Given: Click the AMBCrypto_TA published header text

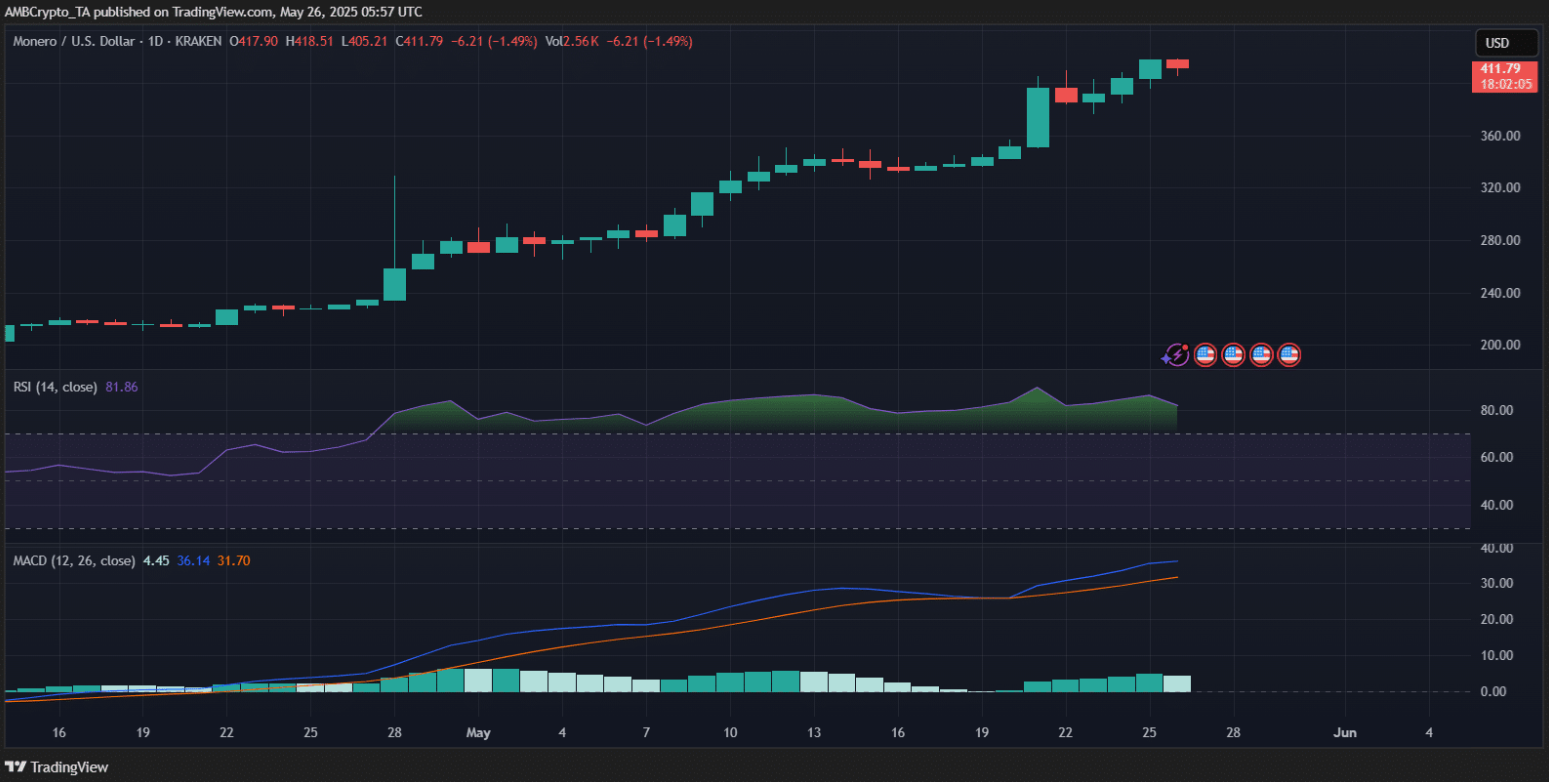Looking at the screenshot, I should [212, 11].
